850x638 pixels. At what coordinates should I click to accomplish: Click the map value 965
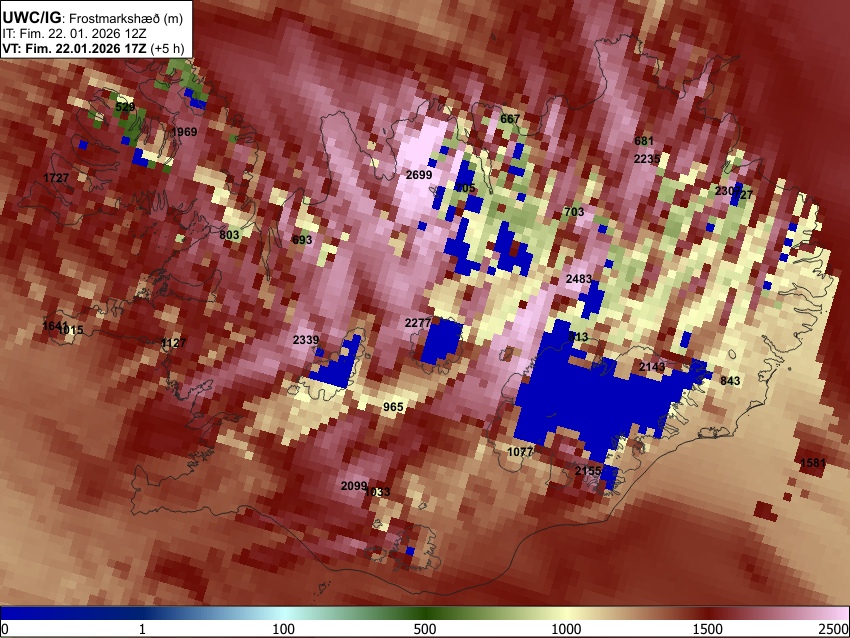click(393, 407)
